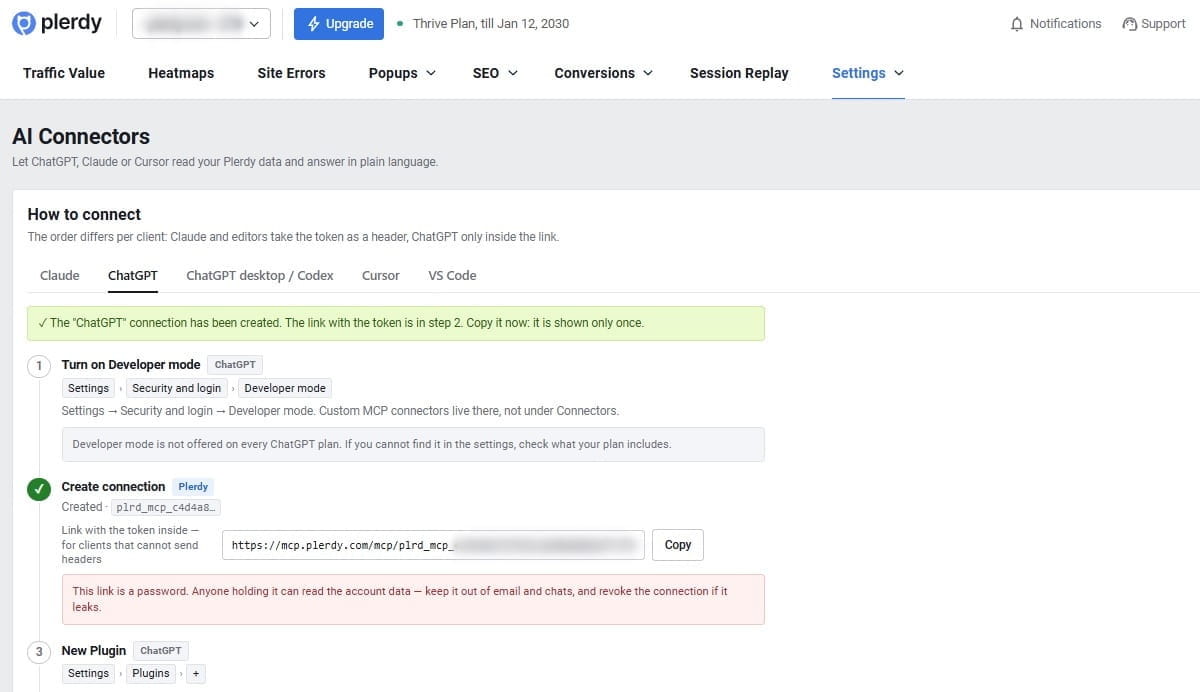
Task: Click the Plugins breadcrumb chip
Action: pos(151,673)
